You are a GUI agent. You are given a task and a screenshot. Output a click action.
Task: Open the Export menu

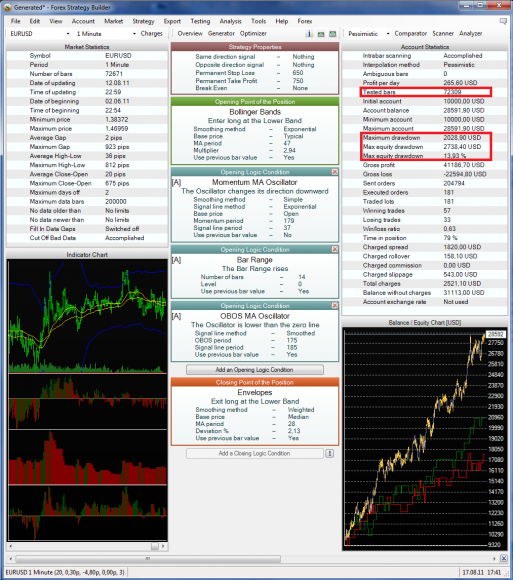[172, 21]
